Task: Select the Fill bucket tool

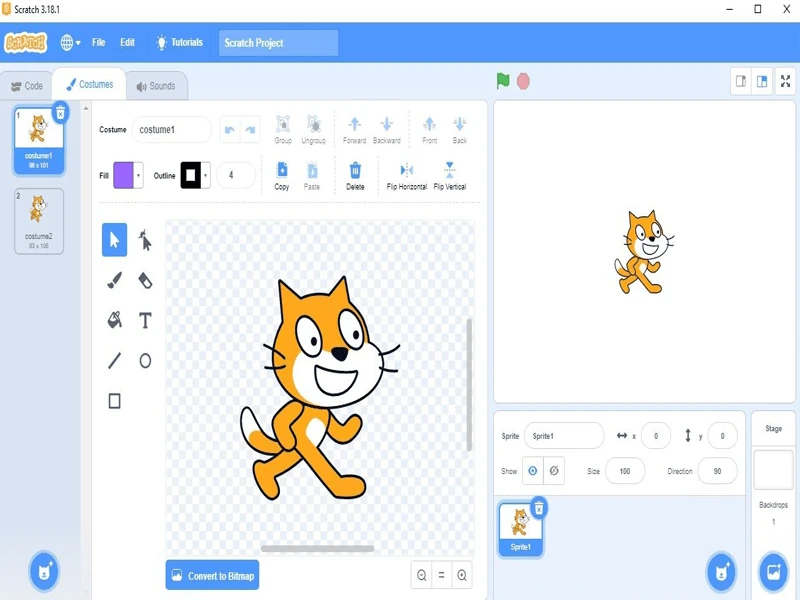Action: tap(114, 320)
